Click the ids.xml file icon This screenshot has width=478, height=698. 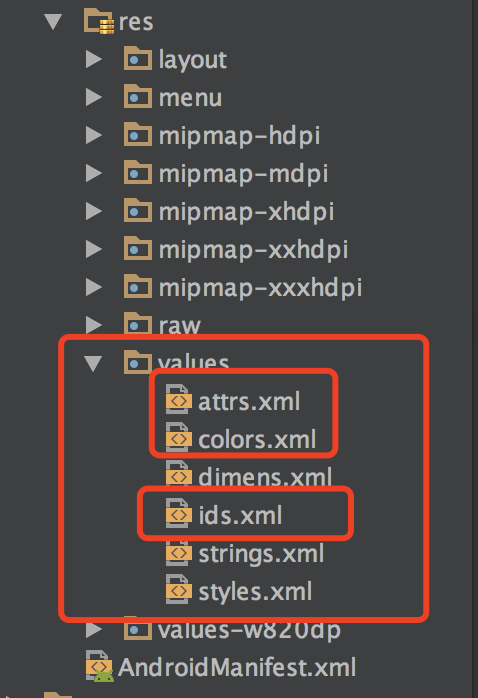(x=178, y=513)
